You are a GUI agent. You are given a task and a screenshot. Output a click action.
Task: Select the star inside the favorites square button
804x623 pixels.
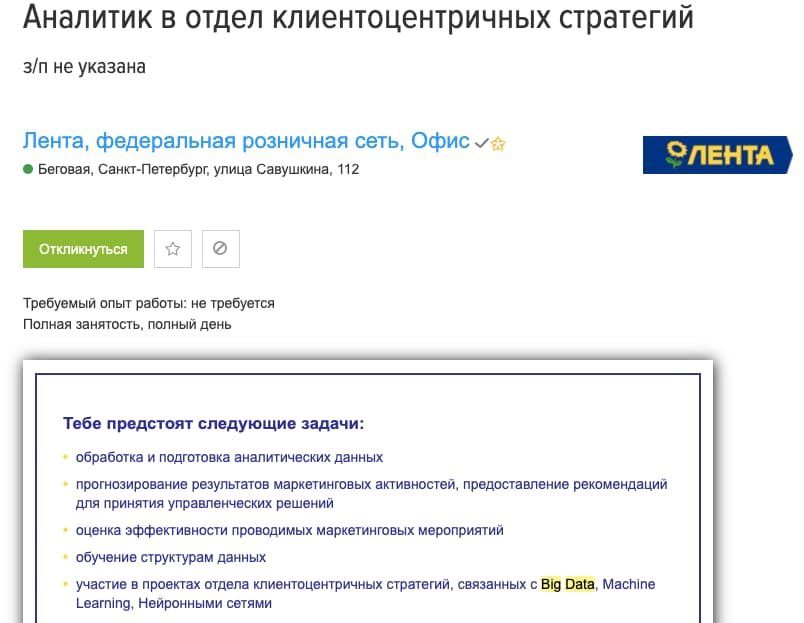(x=172, y=248)
